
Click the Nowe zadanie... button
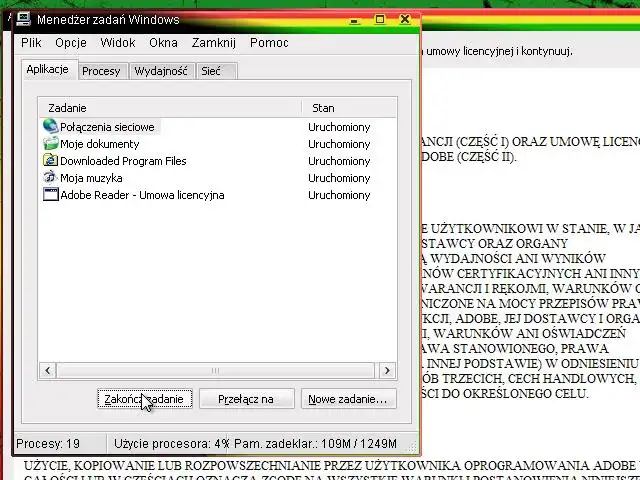pos(348,399)
